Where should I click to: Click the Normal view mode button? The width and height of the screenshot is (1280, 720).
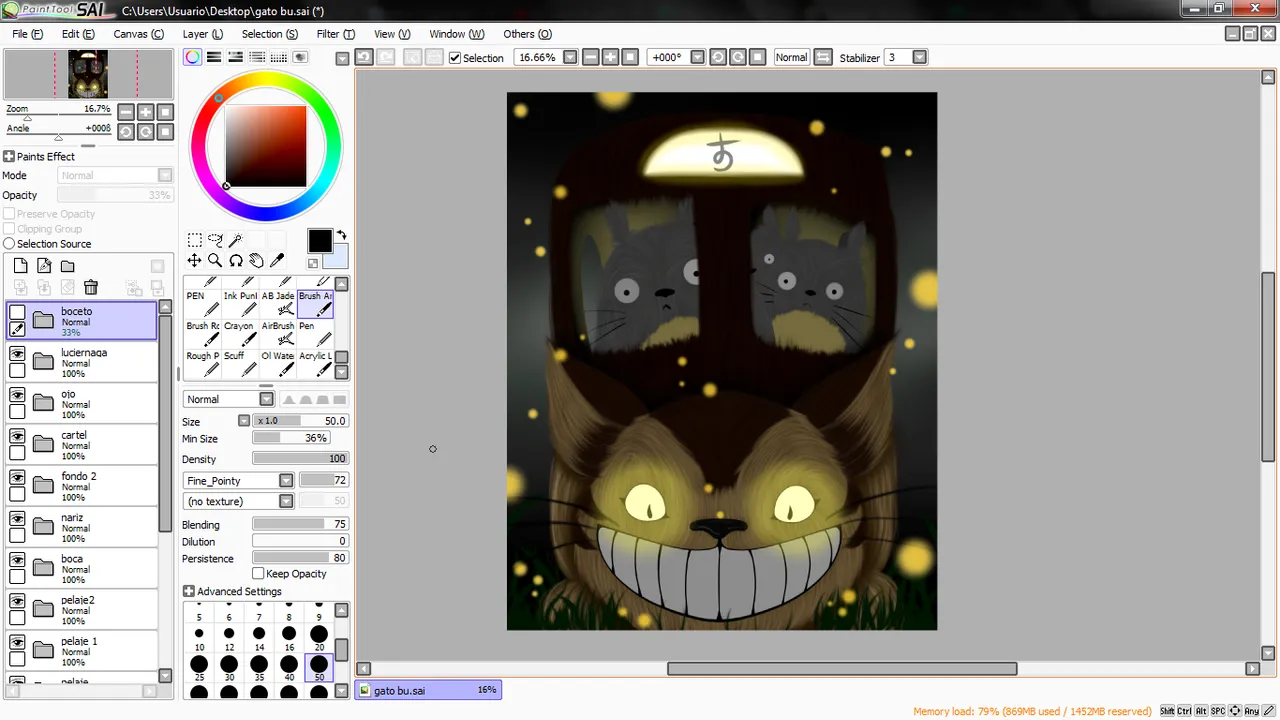tap(791, 57)
